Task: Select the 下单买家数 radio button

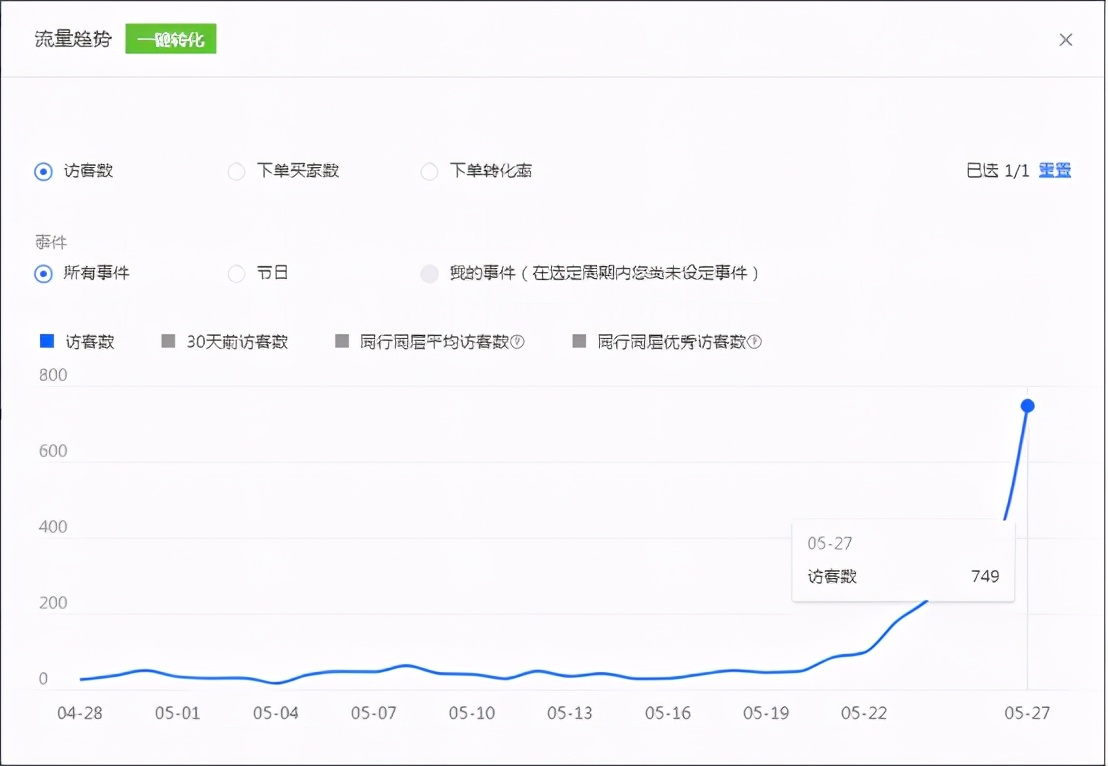Action: (x=236, y=171)
